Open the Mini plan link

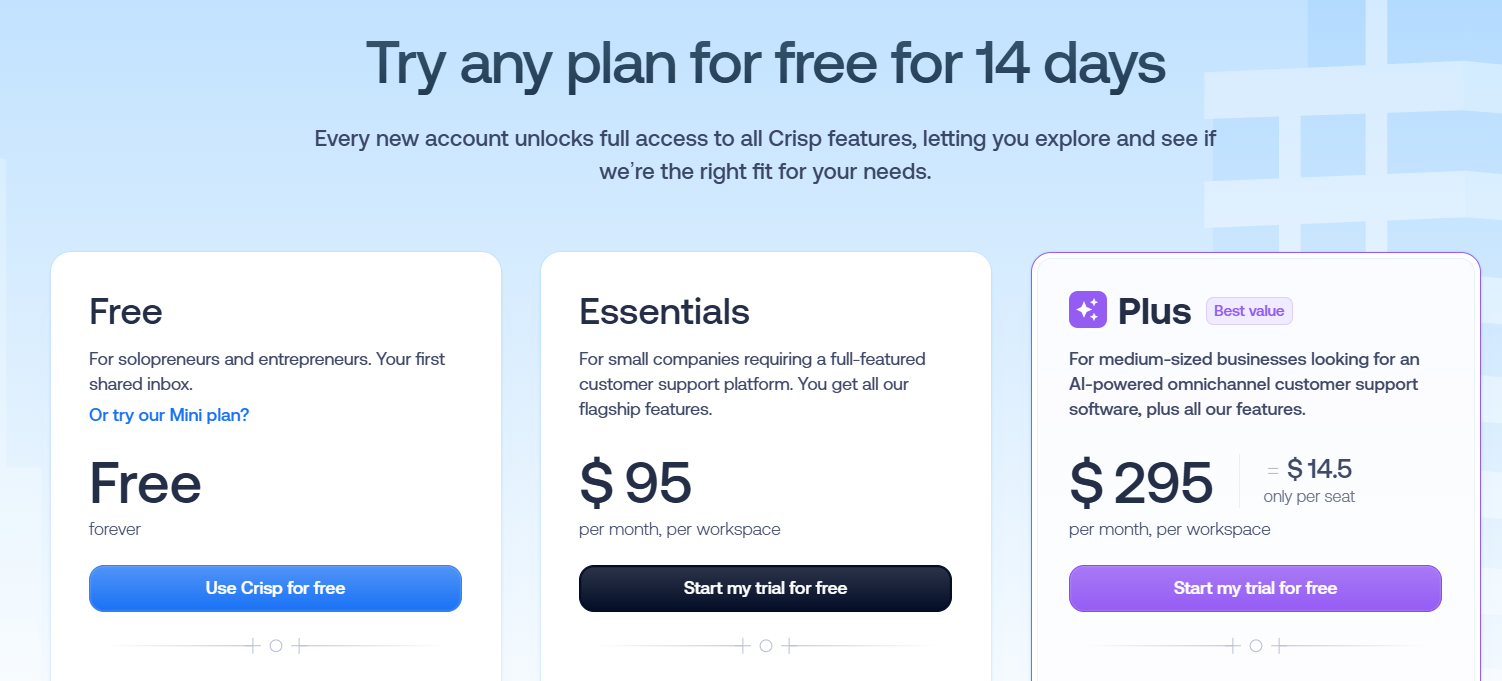(x=169, y=414)
